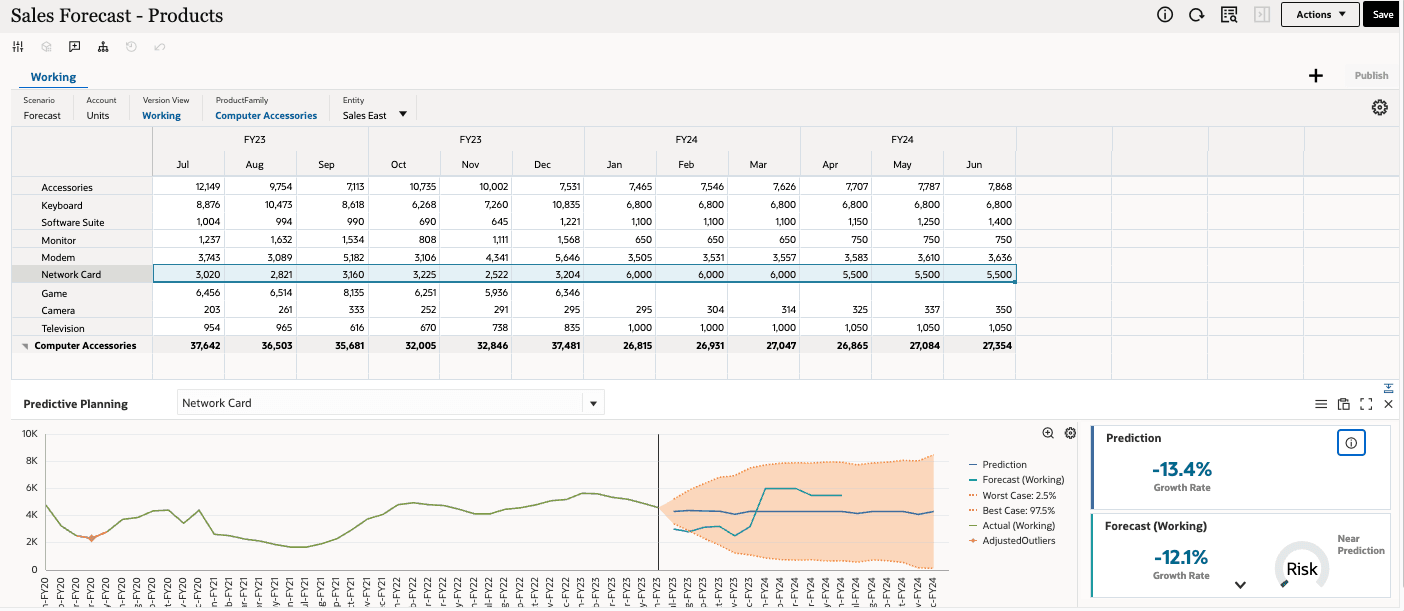Screen dimensions: 1404x611
Task: Click the information icon in the top bar
Action: [x=1164, y=14]
